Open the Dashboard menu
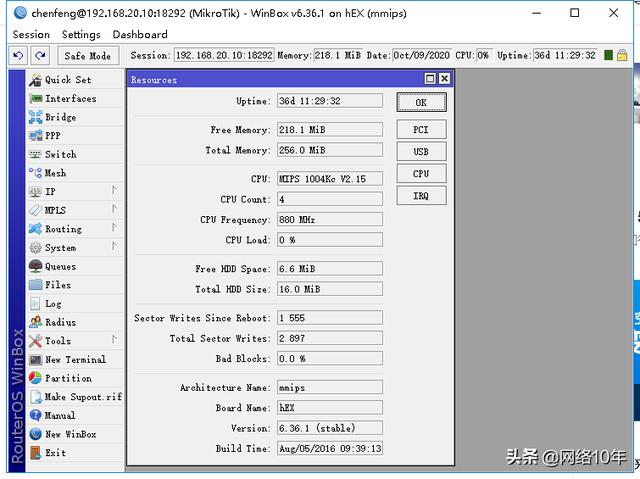640x479 pixels. pyautogui.click(x=140, y=35)
